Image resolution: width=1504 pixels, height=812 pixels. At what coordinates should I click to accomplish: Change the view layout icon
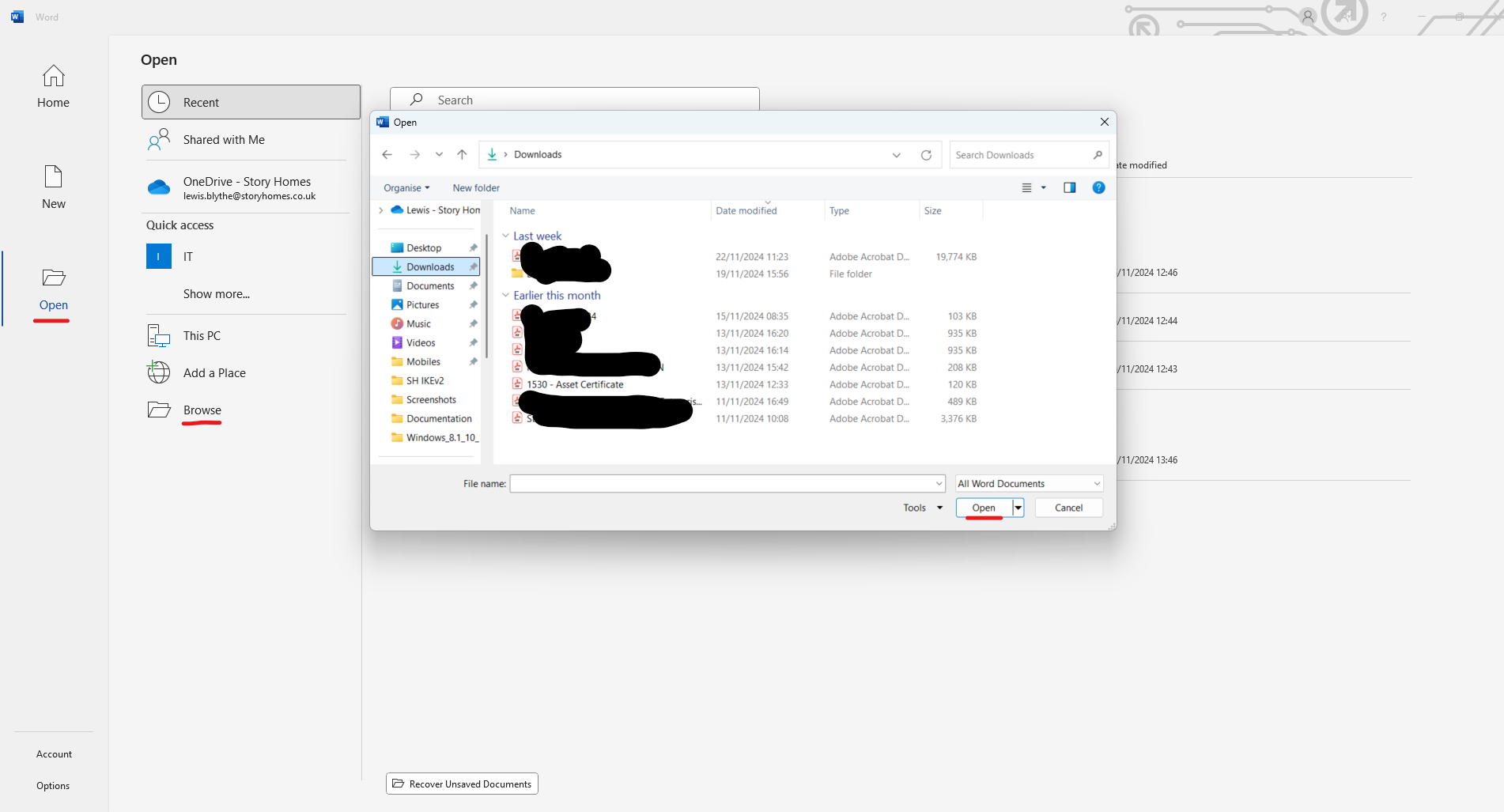1026,188
